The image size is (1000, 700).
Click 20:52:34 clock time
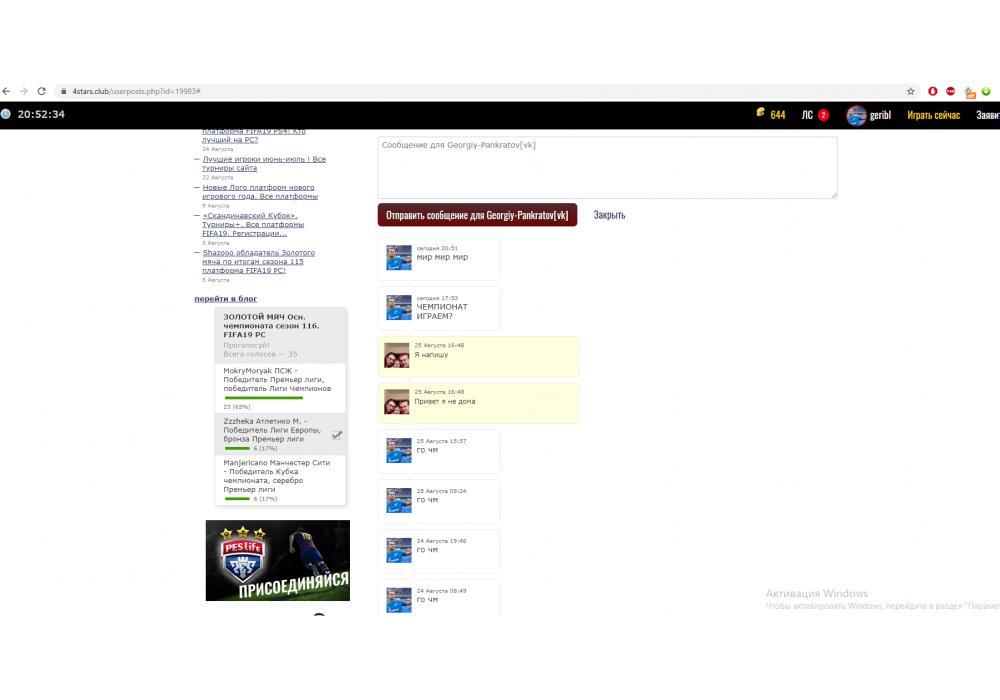(x=41, y=114)
